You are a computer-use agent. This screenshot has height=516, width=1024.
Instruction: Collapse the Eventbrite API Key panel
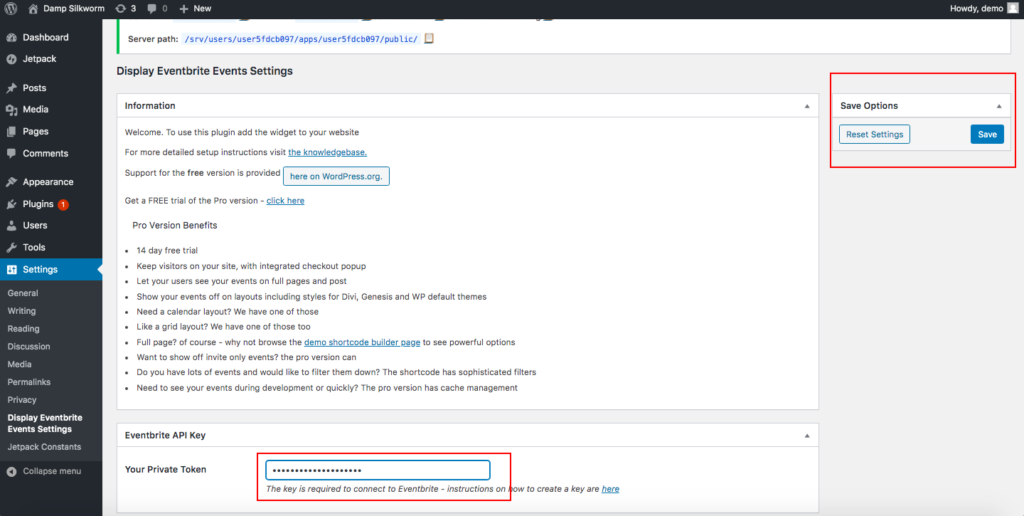pos(807,436)
